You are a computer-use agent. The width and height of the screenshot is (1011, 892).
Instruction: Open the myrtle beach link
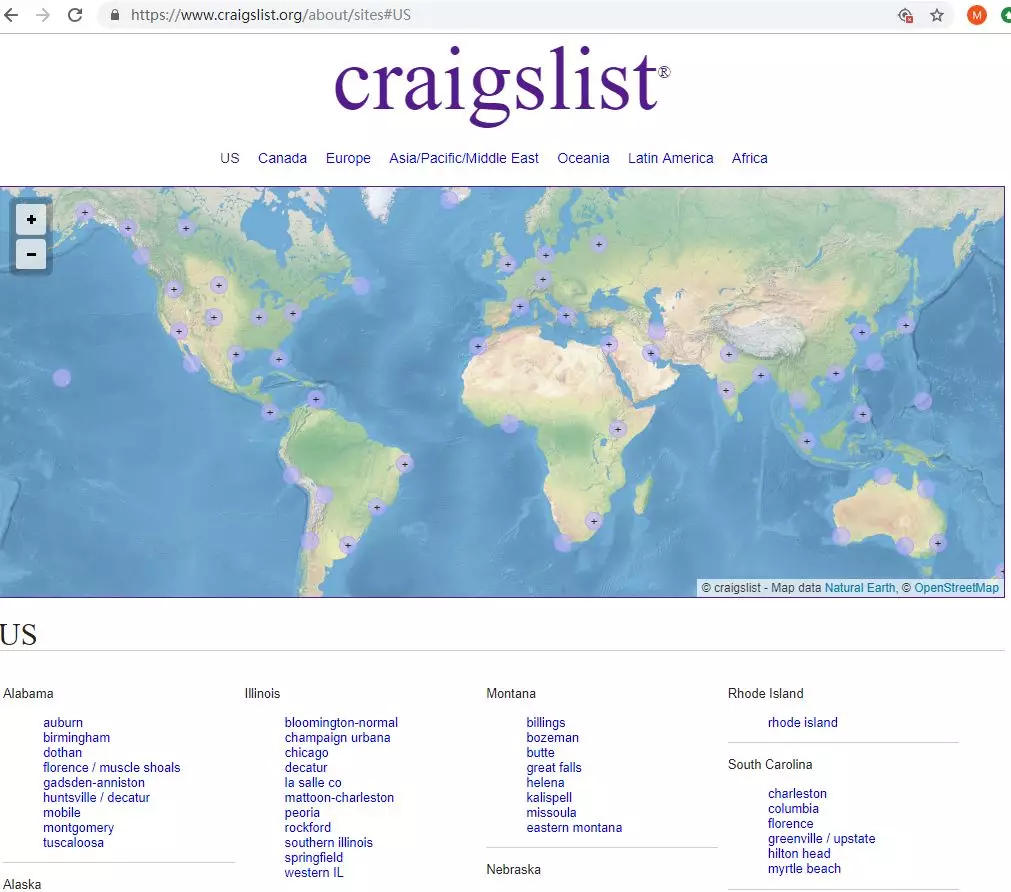[x=804, y=869]
